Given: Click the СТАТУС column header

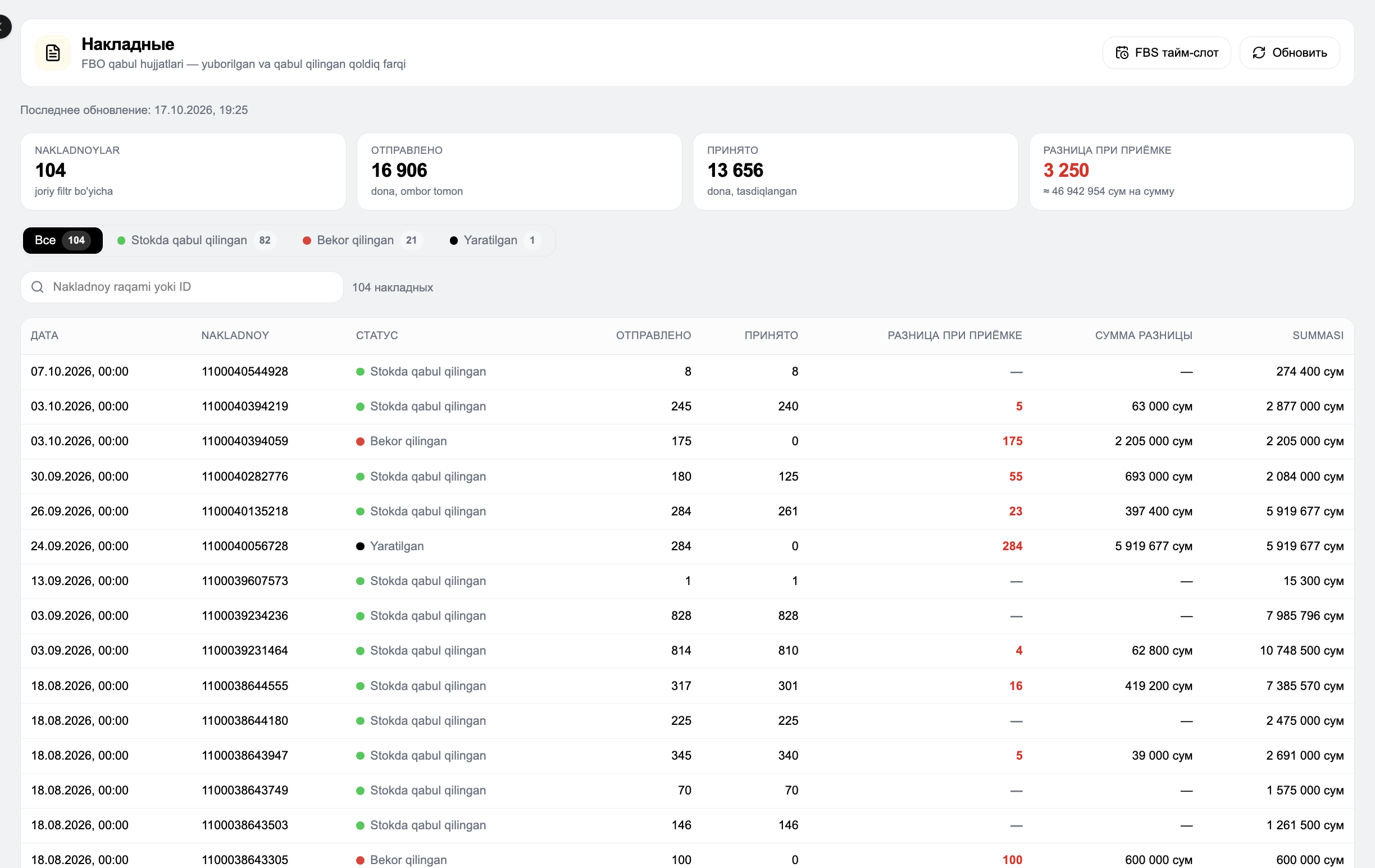Looking at the screenshot, I should (x=377, y=336).
